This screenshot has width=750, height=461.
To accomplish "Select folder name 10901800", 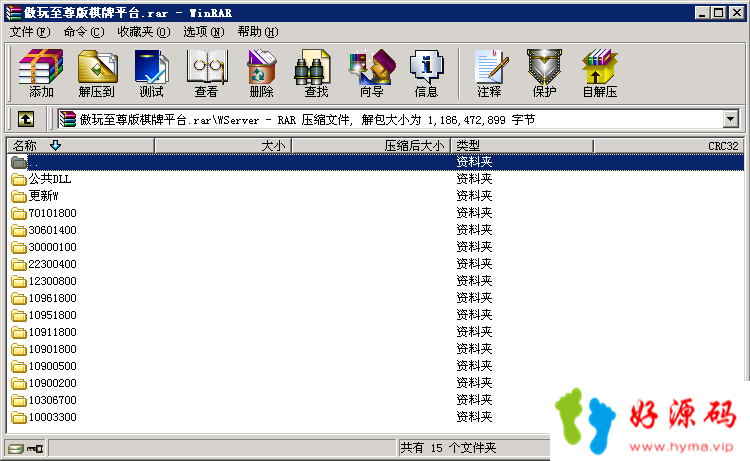I will pyautogui.click(x=53, y=349).
